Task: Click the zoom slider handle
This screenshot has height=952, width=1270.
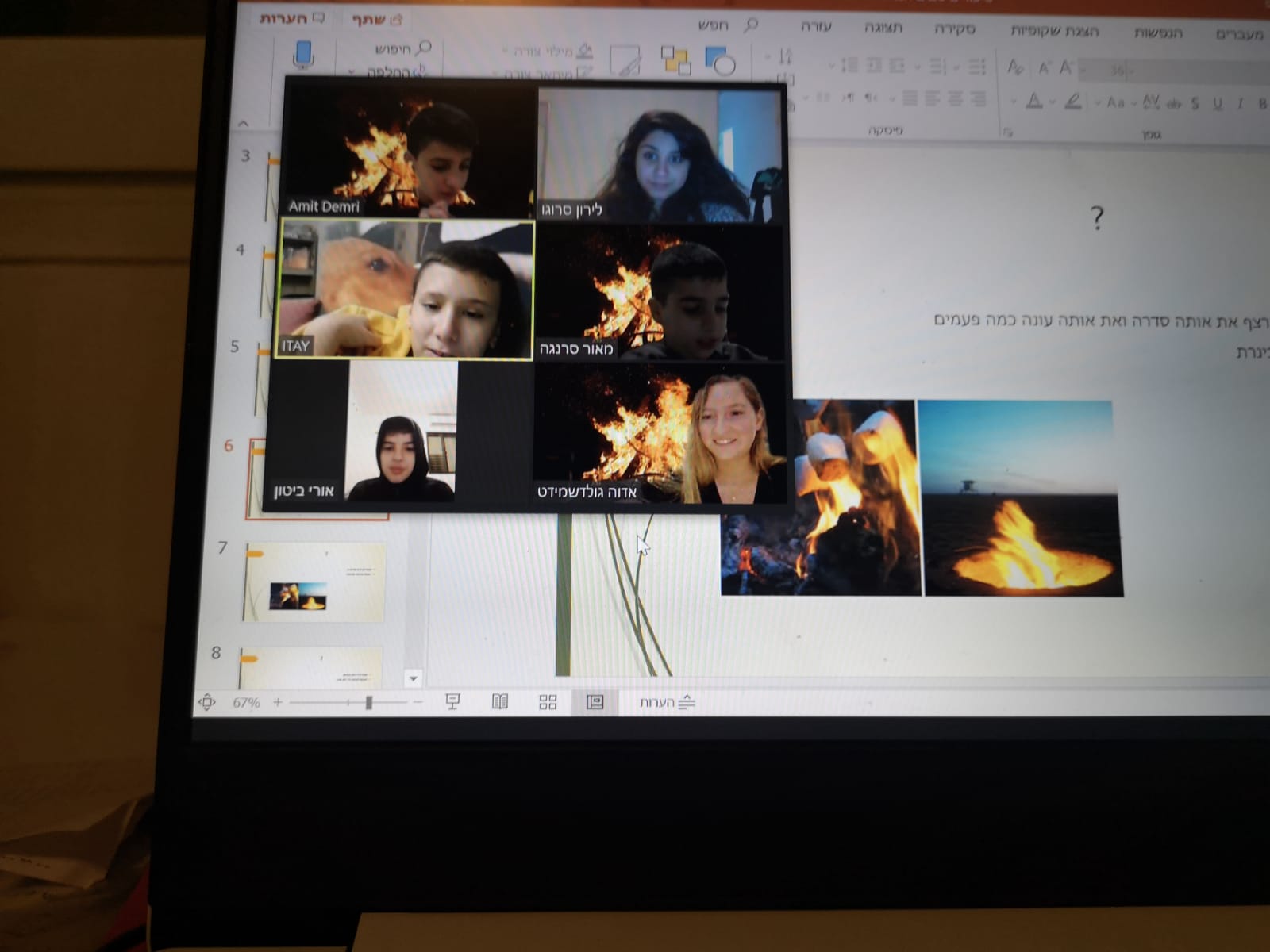Action: [368, 702]
